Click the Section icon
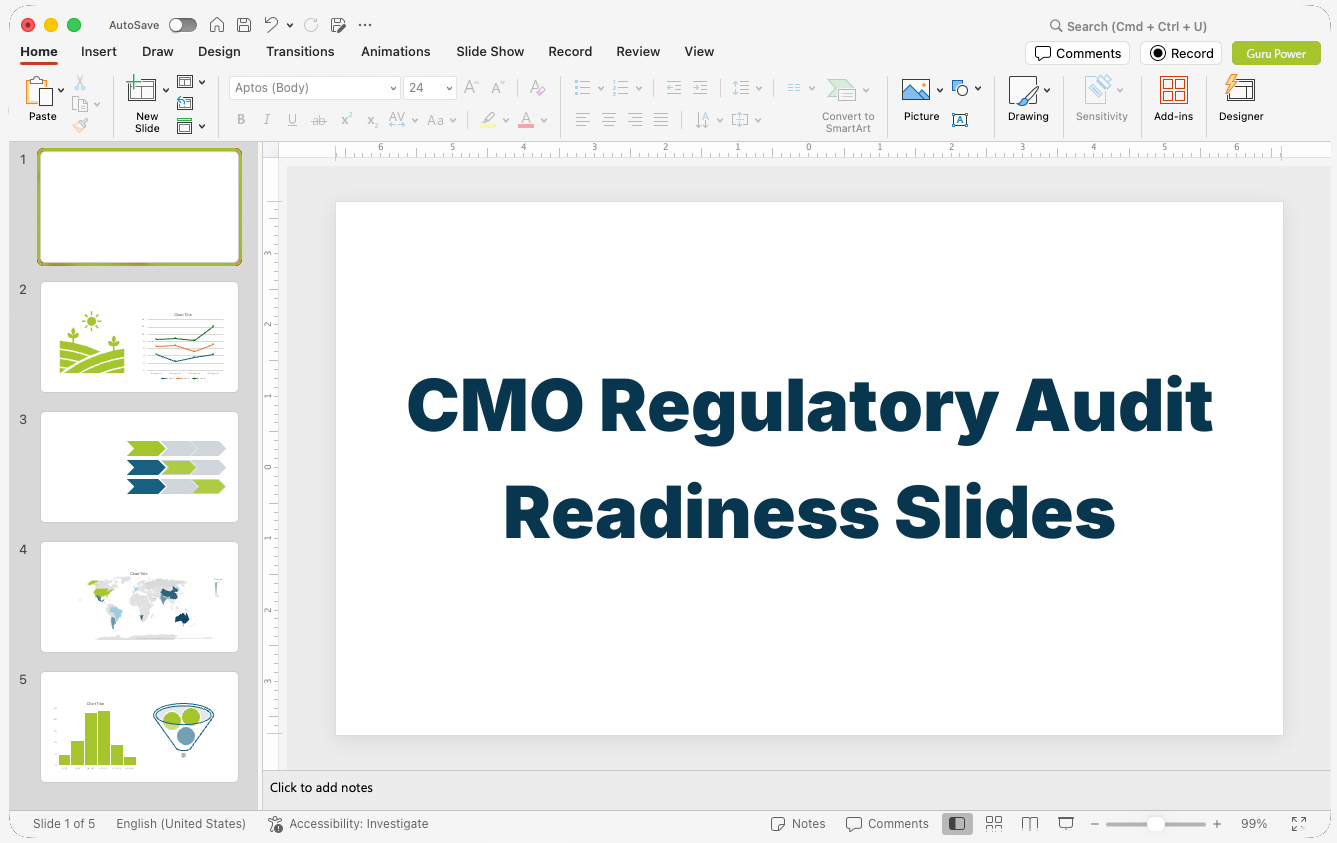The image size is (1337, 843). (185, 126)
